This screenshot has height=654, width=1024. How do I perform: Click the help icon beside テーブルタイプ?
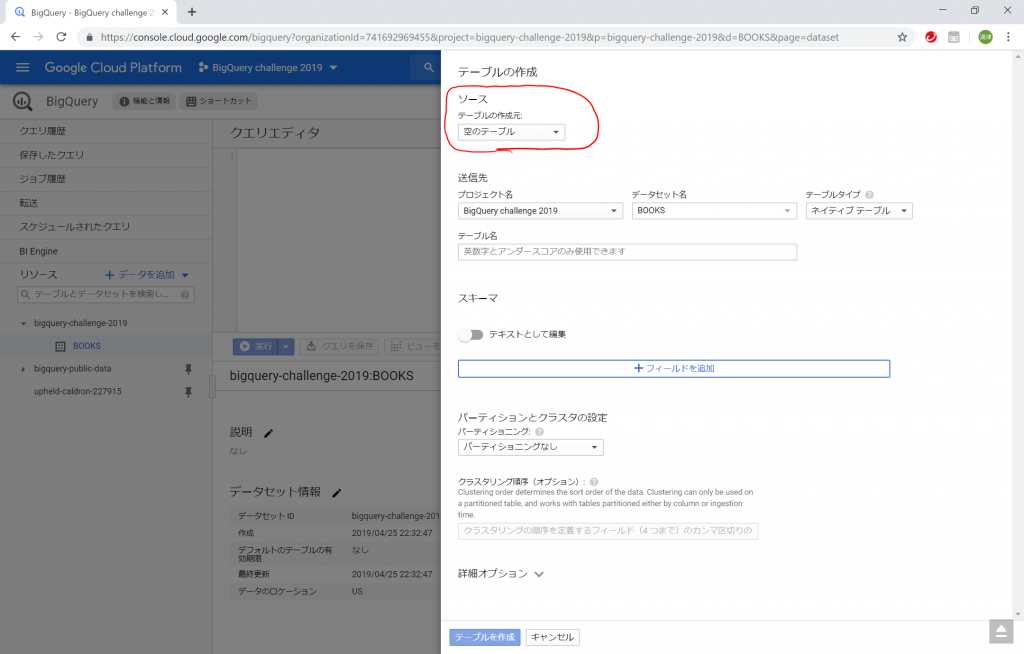869,195
